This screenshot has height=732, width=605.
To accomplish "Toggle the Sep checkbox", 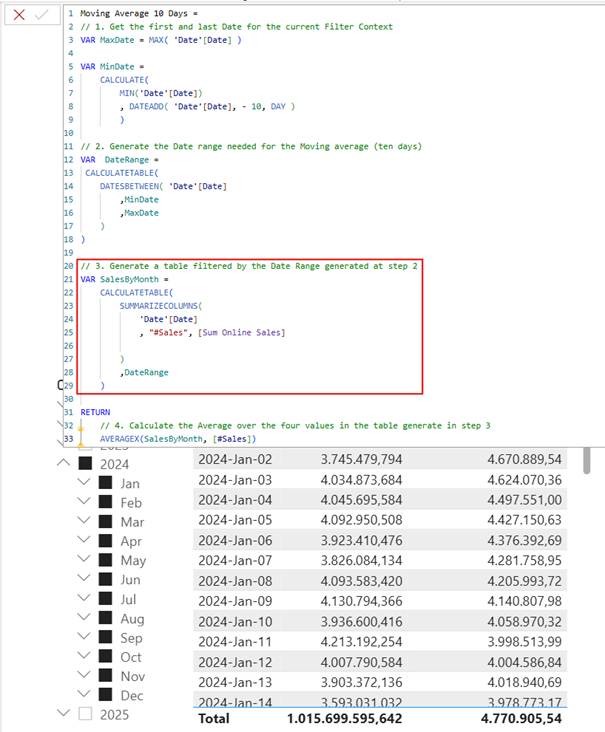I will [106, 636].
